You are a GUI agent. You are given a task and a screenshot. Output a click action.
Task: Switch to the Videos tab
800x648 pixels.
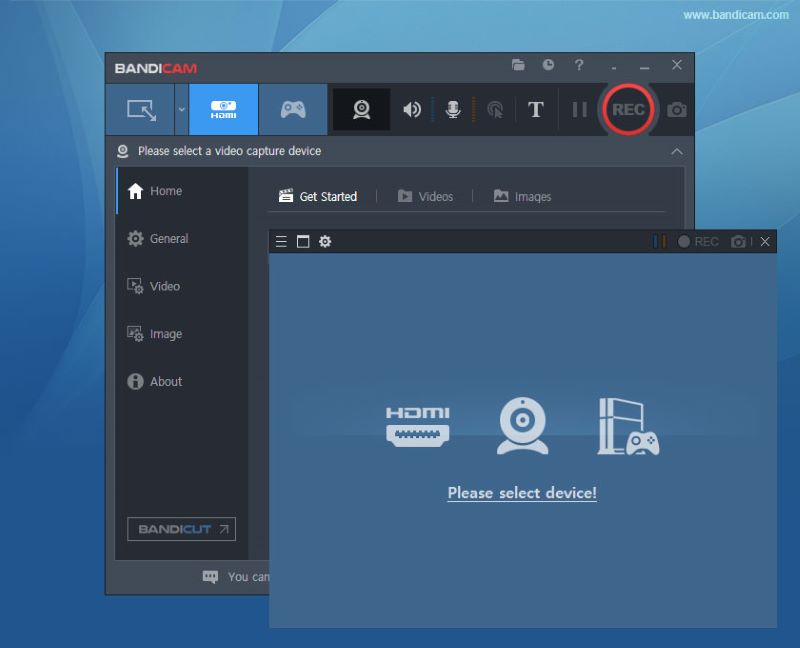425,196
